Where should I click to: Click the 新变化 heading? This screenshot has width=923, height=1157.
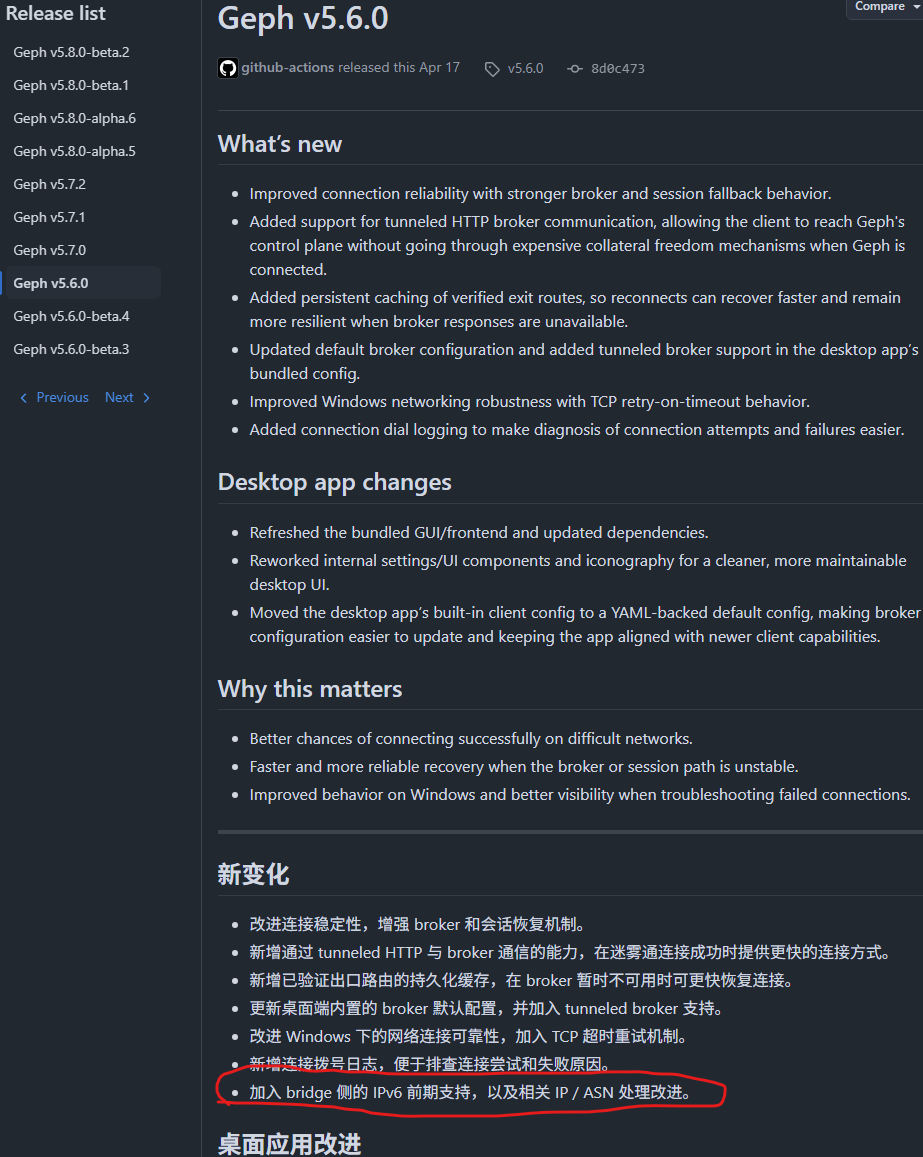[x=253, y=875]
